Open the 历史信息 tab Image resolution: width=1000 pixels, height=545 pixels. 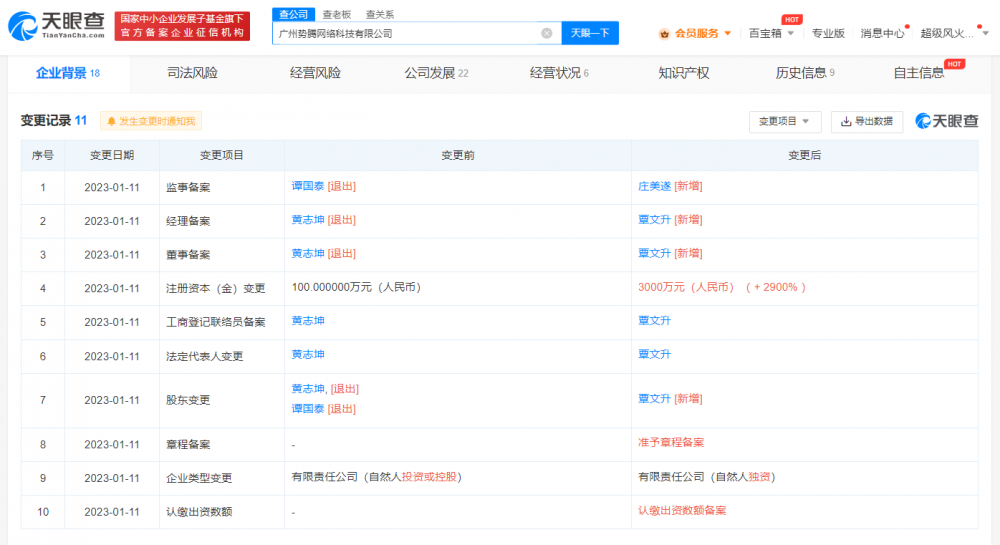point(805,73)
